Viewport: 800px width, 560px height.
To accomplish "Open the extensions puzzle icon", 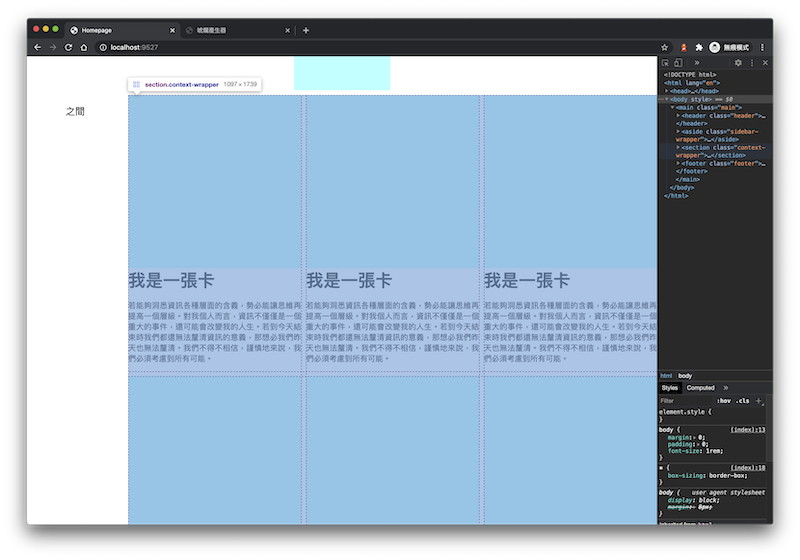I will coord(699,47).
